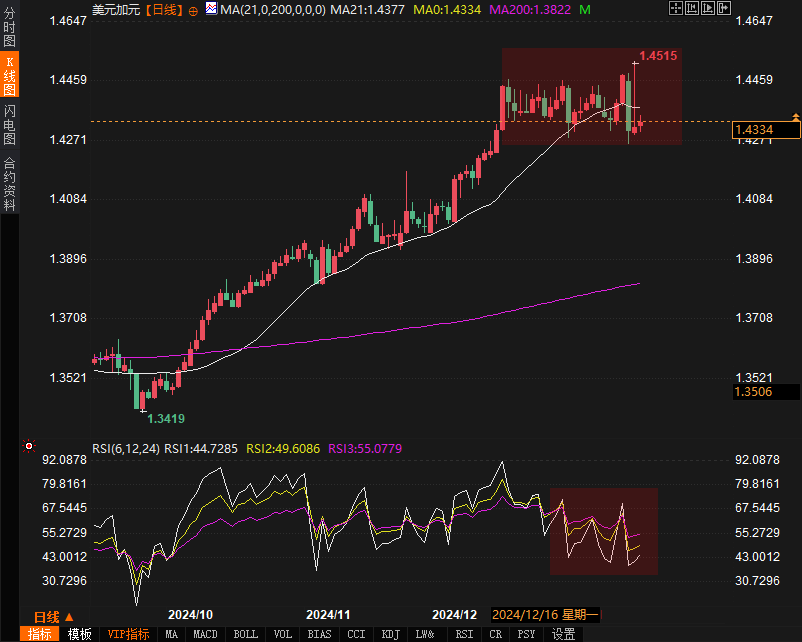
Task: Open MA(21,0,200,0,0,0) parameter settings
Action: (x=272, y=9)
